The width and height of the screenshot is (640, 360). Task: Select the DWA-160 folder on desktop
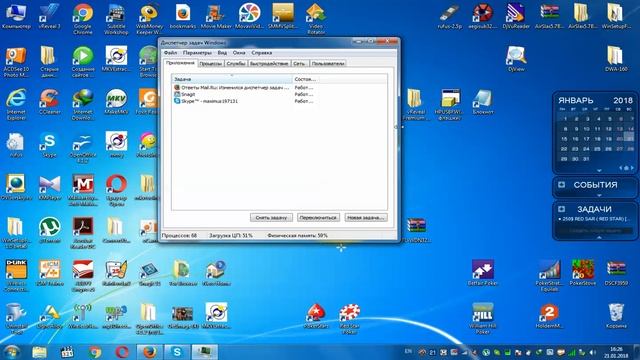[616, 60]
